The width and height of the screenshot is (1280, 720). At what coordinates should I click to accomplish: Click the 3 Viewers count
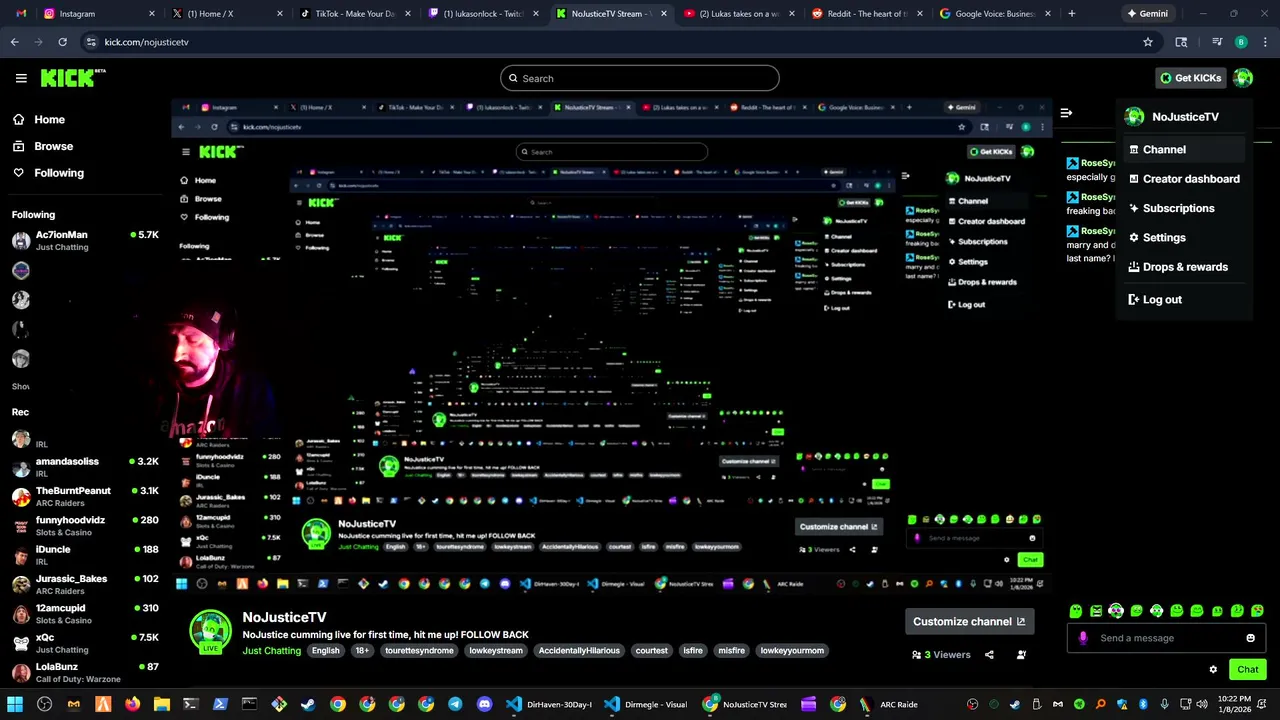(x=941, y=655)
